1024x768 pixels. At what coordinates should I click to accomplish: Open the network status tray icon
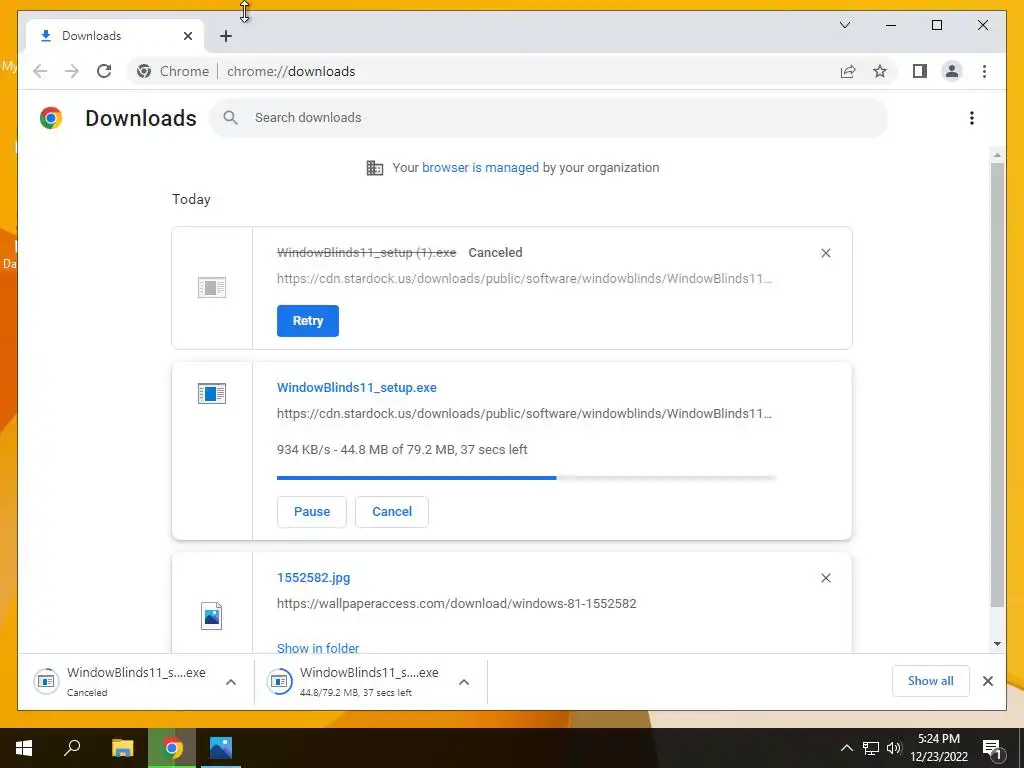871,748
